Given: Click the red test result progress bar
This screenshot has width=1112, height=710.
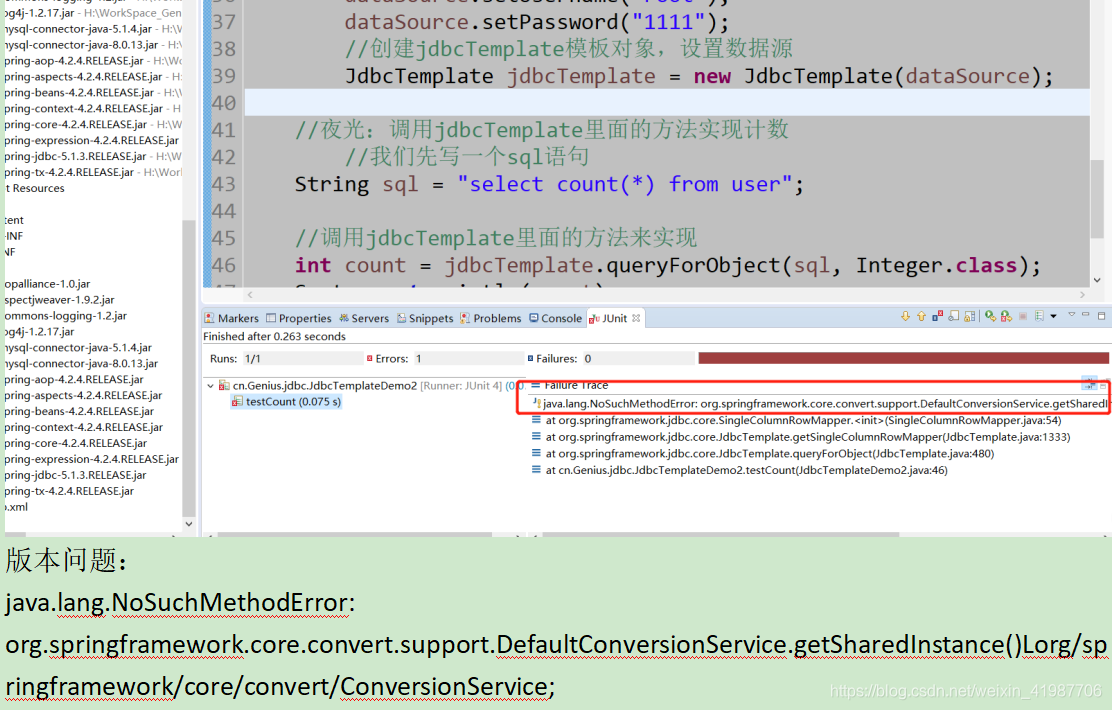Looking at the screenshot, I should pos(900,357).
